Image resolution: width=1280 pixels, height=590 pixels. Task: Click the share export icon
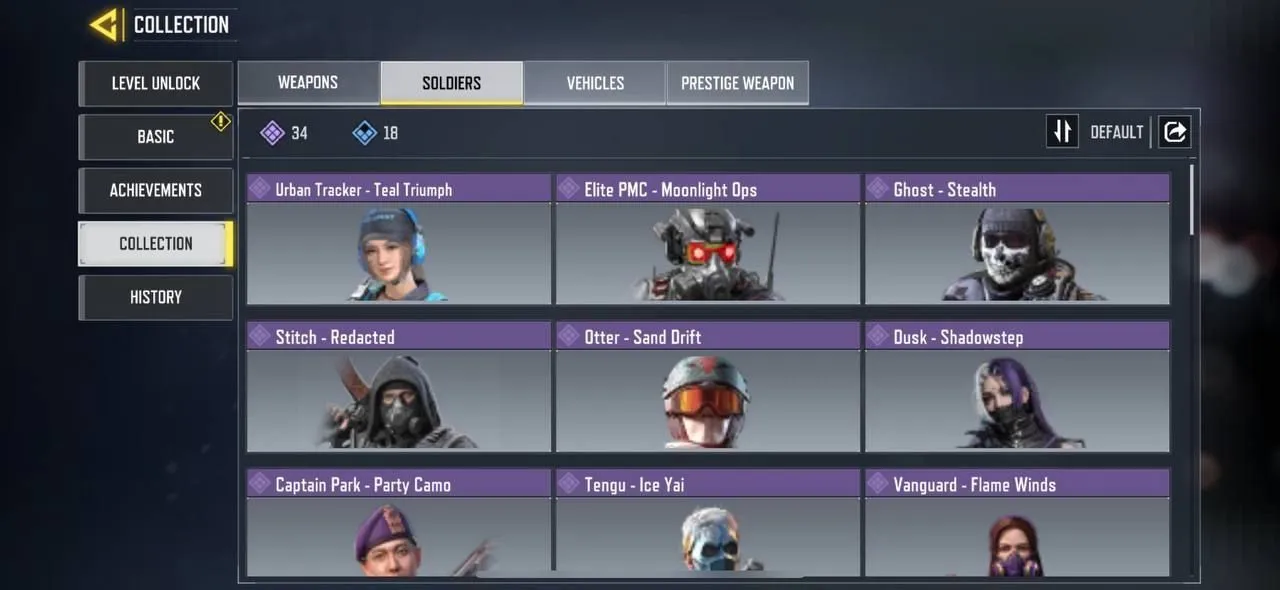point(1175,131)
